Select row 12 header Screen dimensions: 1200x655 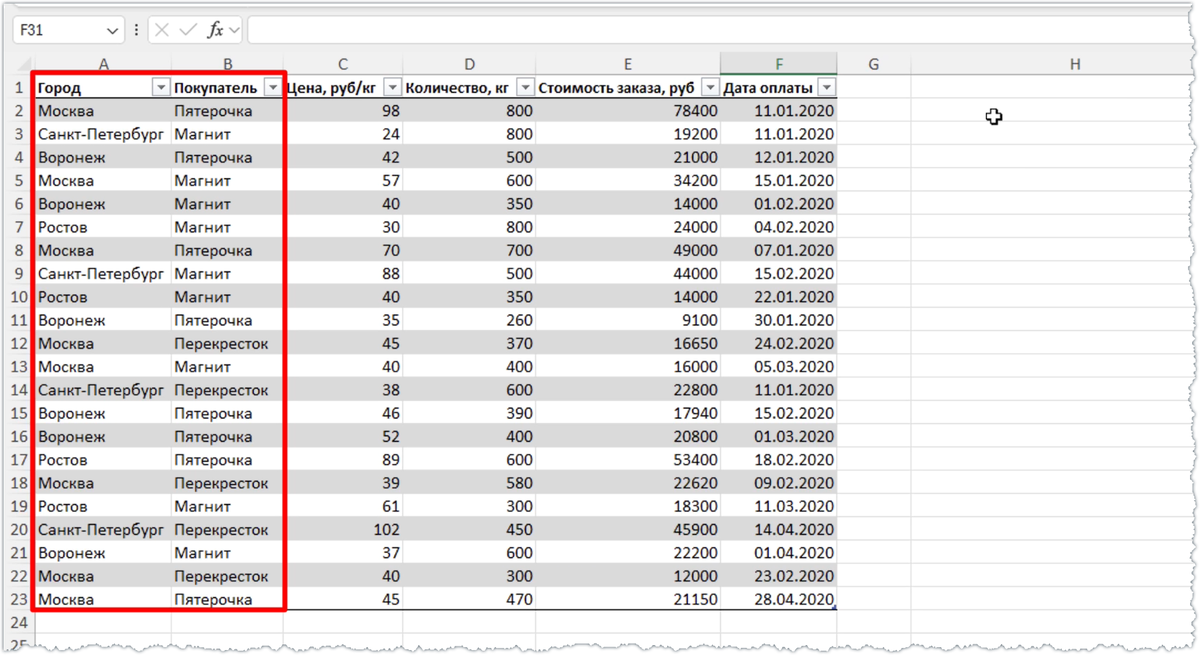[18, 343]
